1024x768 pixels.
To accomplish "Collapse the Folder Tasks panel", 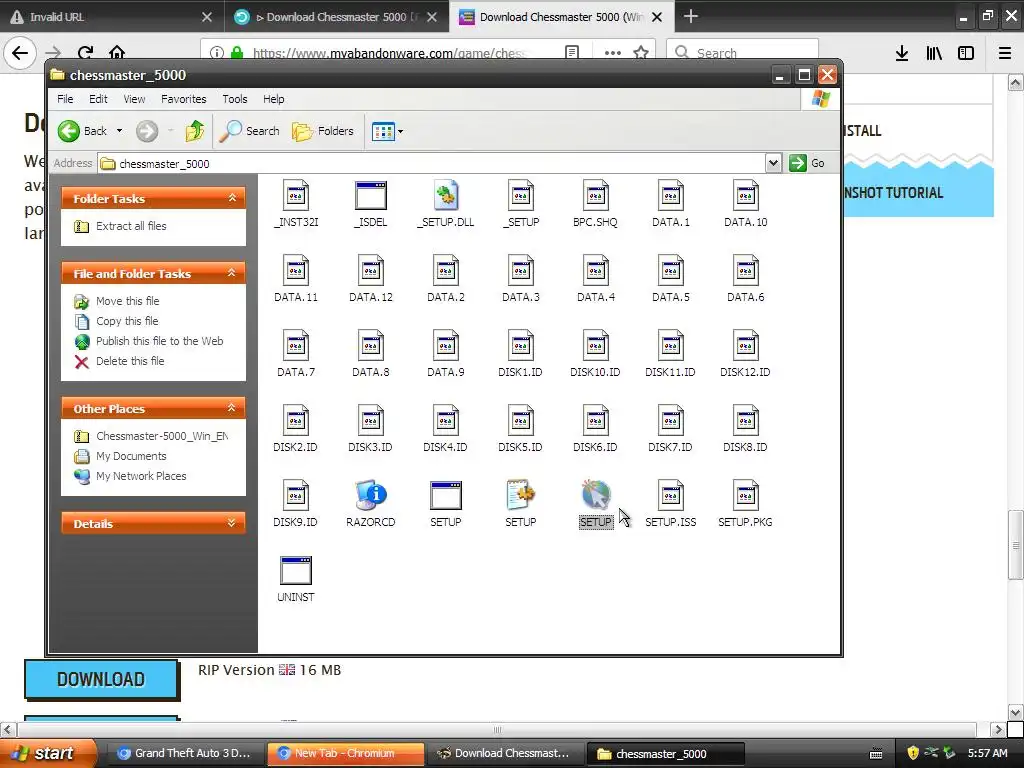I will coord(232,198).
